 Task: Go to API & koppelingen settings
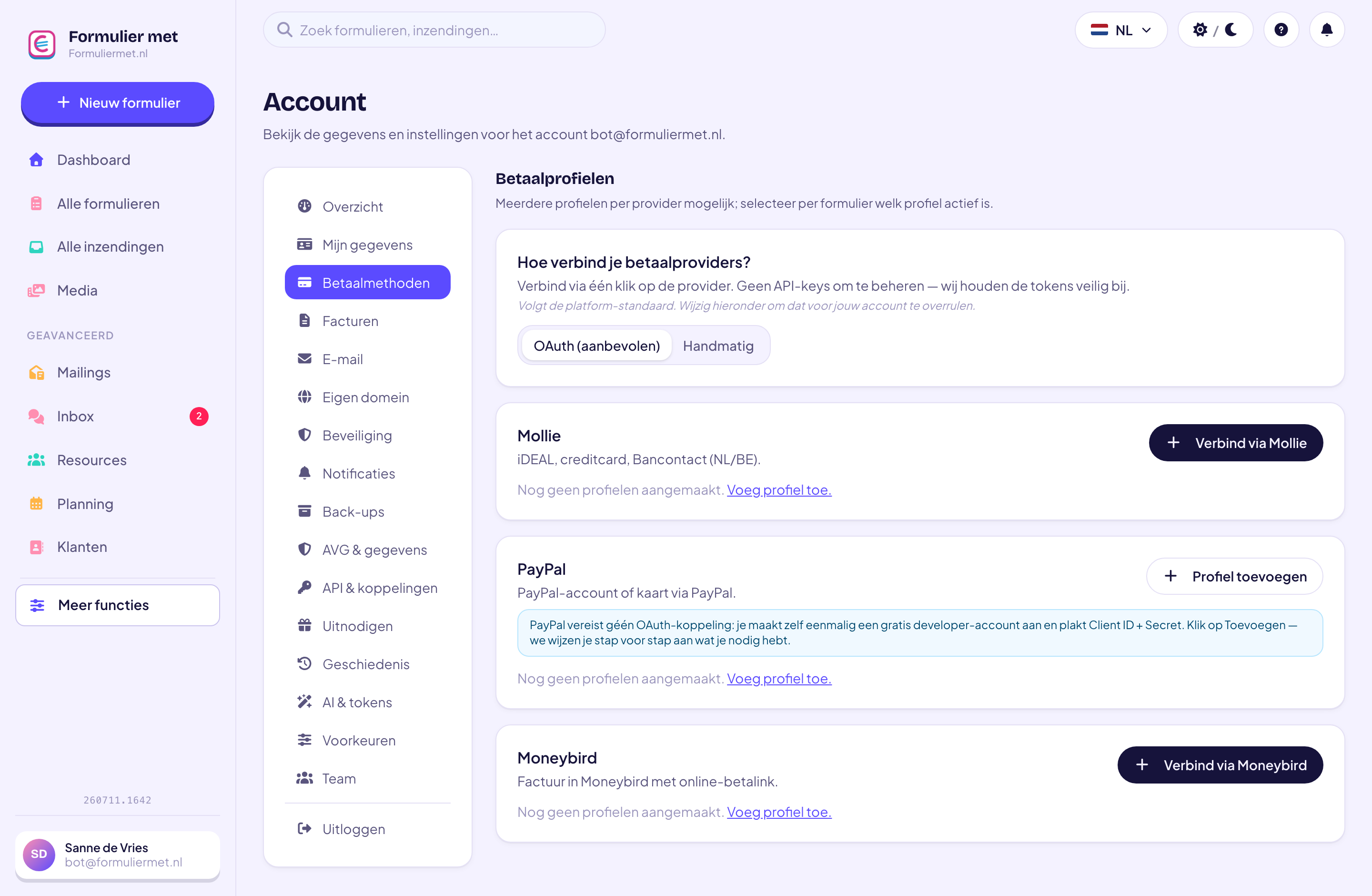367,588
